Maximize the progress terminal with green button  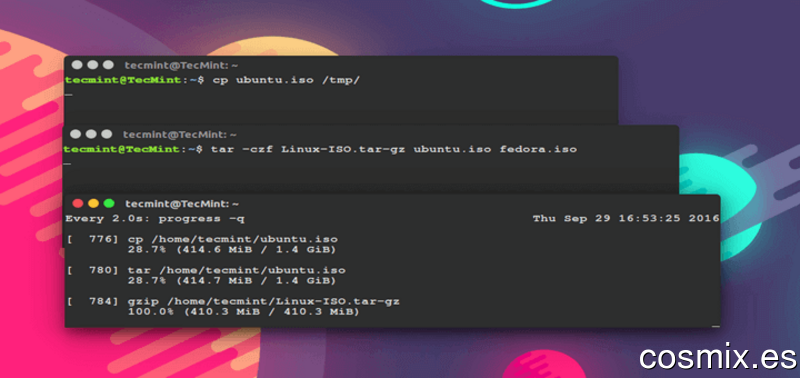coord(109,204)
